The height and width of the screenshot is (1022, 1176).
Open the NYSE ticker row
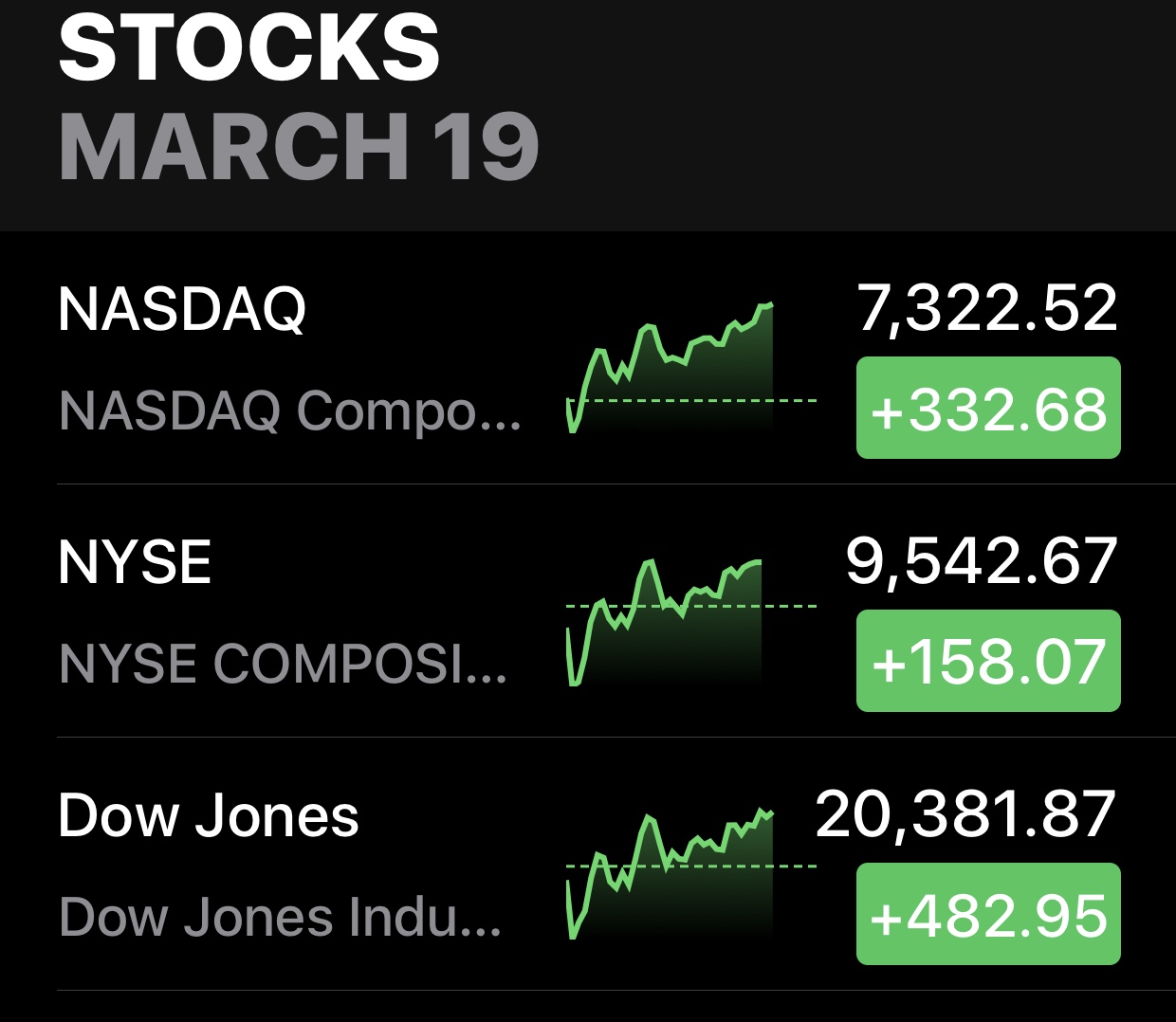point(135,562)
